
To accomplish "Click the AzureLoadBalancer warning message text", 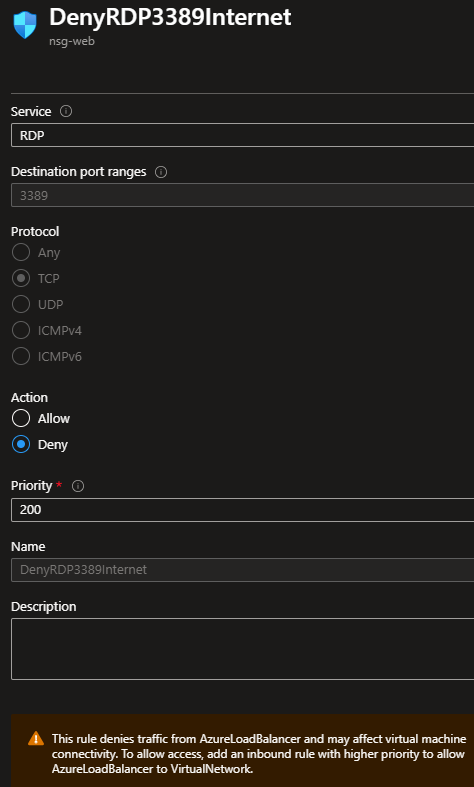I will click(259, 754).
